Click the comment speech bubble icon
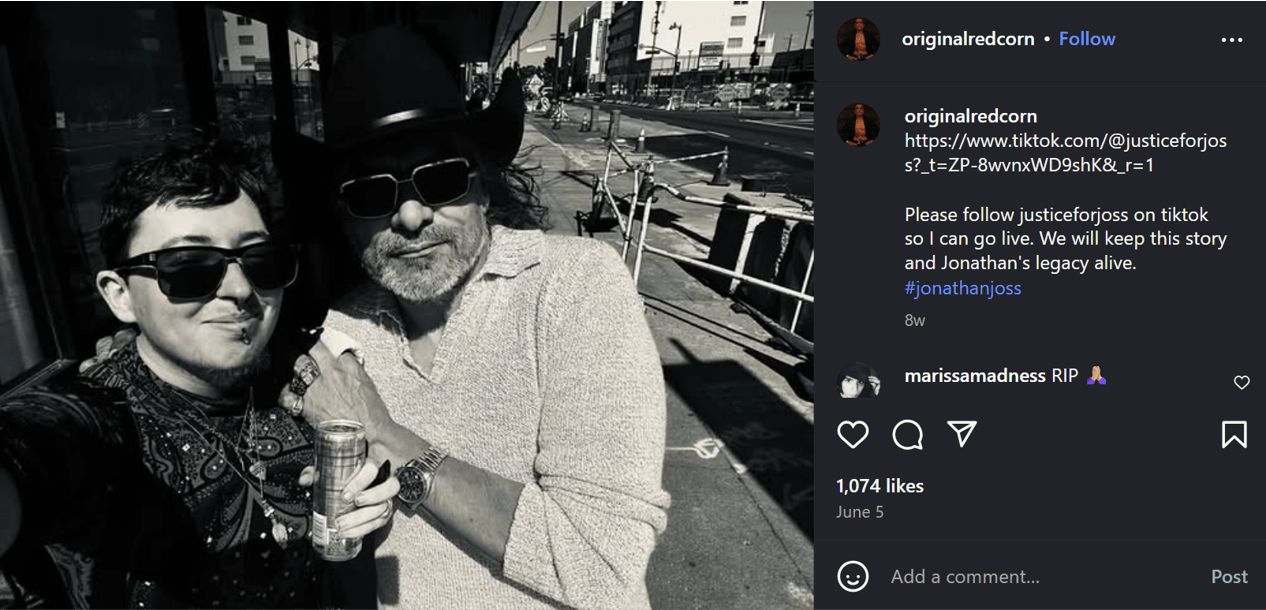The height and width of the screenshot is (610, 1266). 907,434
